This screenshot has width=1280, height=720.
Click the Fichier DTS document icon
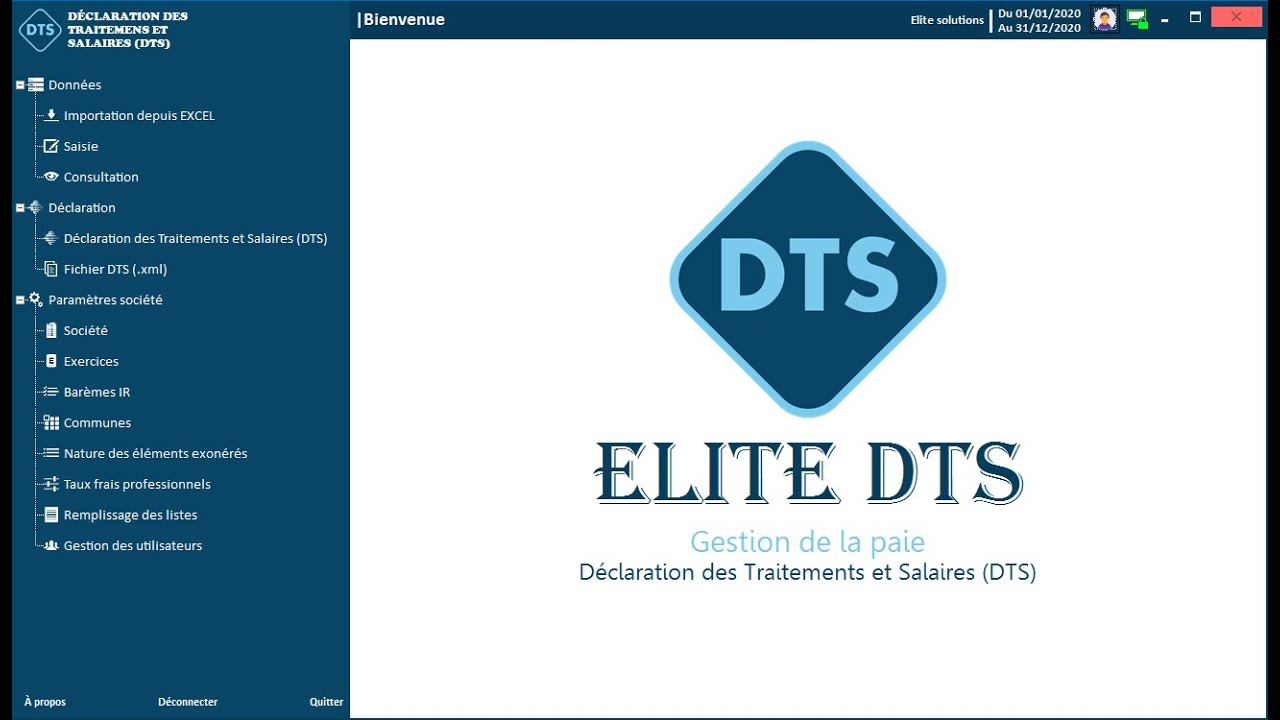pyautogui.click(x=52, y=269)
